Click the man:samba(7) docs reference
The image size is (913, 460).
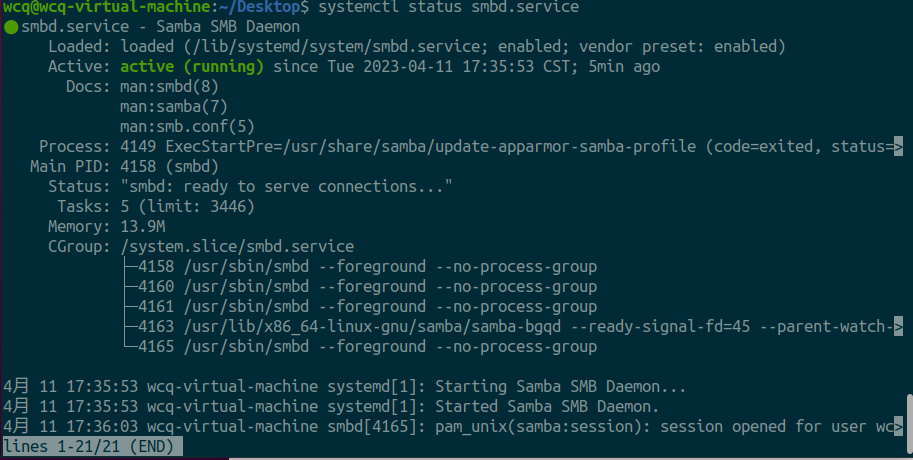(x=174, y=107)
